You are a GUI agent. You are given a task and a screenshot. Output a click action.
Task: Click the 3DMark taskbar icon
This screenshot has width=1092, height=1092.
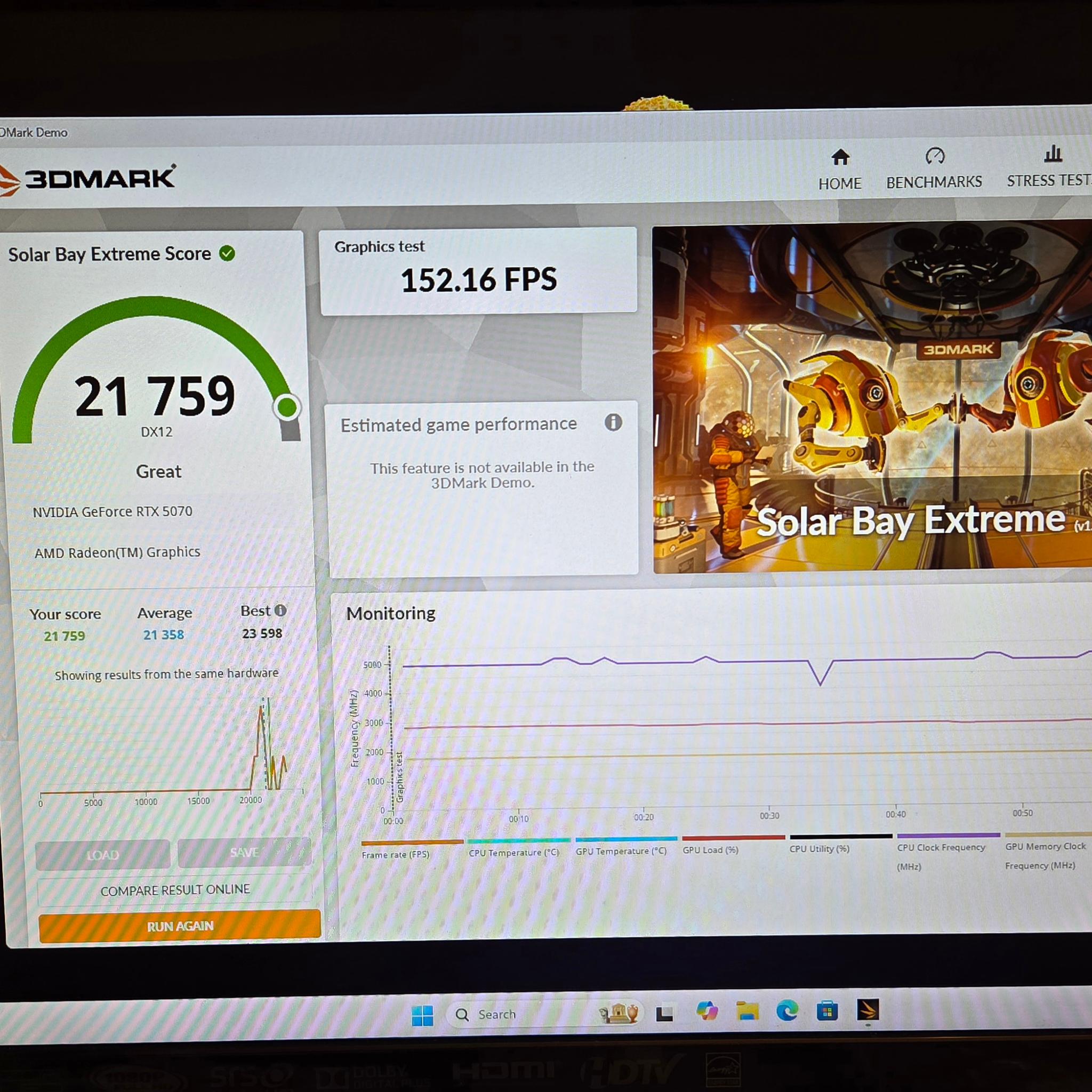point(868,1010)
